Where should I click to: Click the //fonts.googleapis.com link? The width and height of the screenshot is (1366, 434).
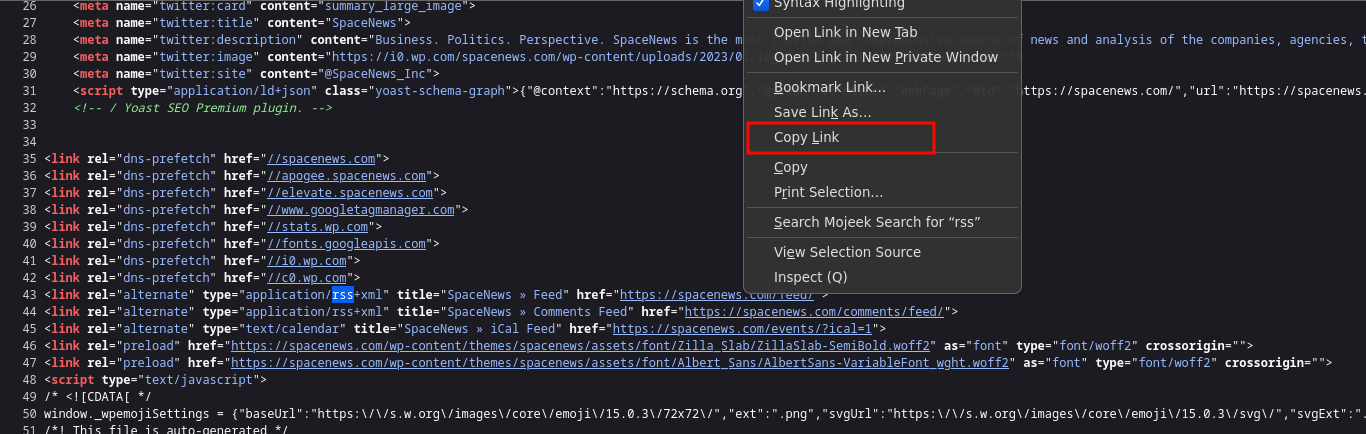pyautogui.click(x=352, y=243)
